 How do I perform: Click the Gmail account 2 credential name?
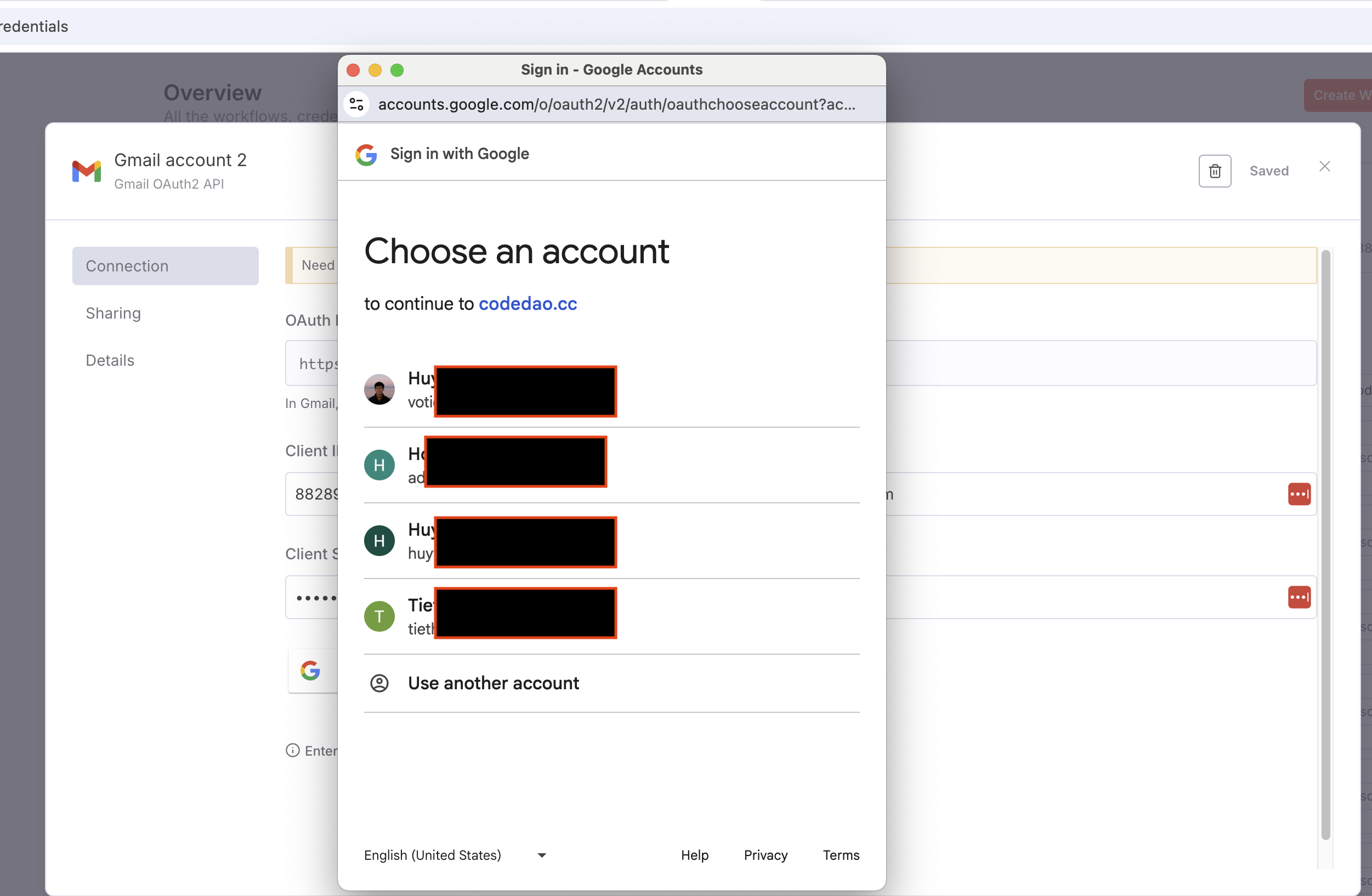[180, 160]
